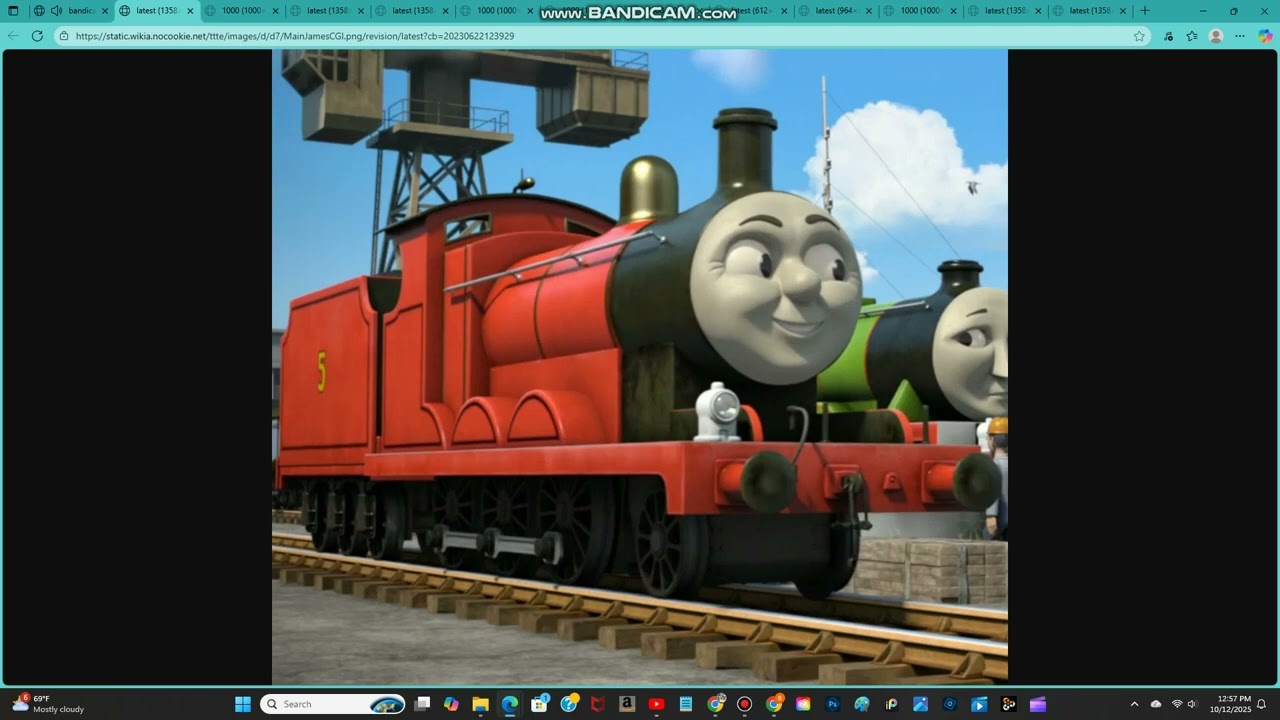This screenshot has height=720, width=1280.
Task: Switch to the tab labeled latest (964
Action: [x=838, y=11]
